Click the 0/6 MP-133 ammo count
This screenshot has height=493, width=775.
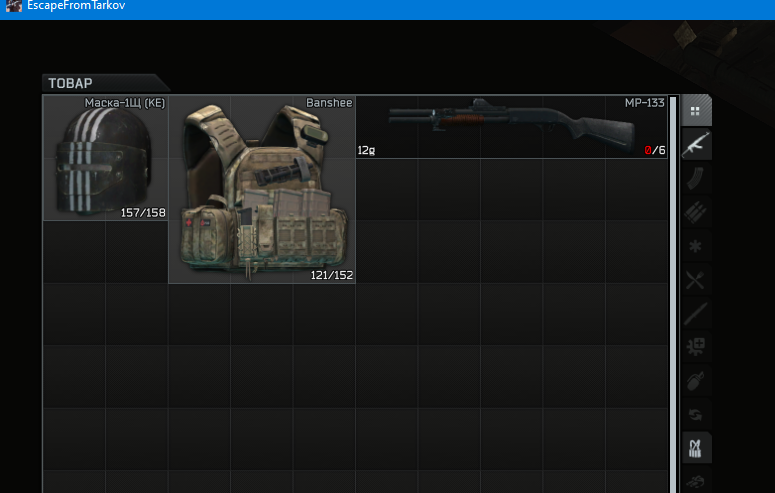tap(655, 150)
